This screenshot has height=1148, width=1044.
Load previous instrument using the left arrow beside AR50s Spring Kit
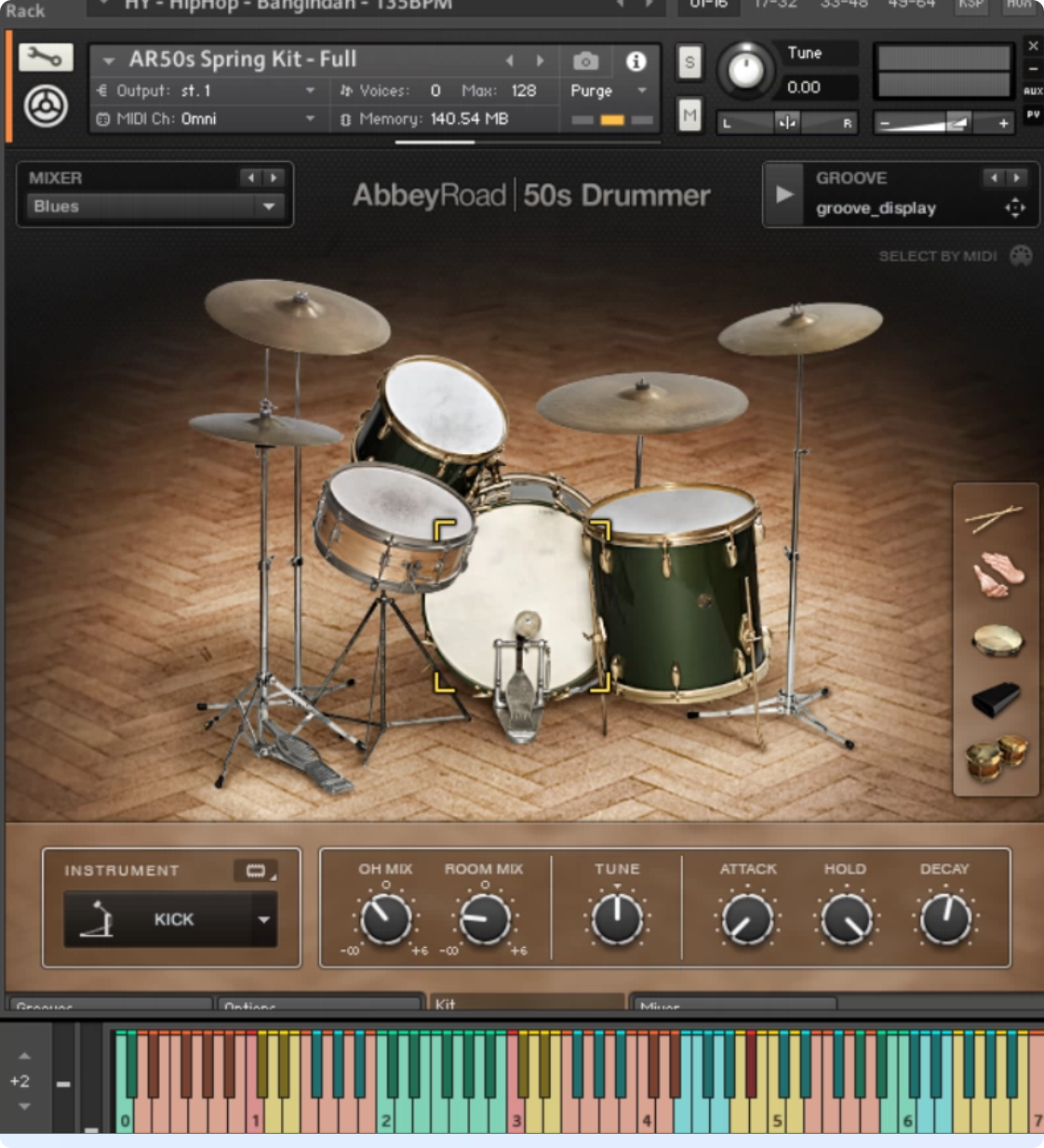click(510, 60)
